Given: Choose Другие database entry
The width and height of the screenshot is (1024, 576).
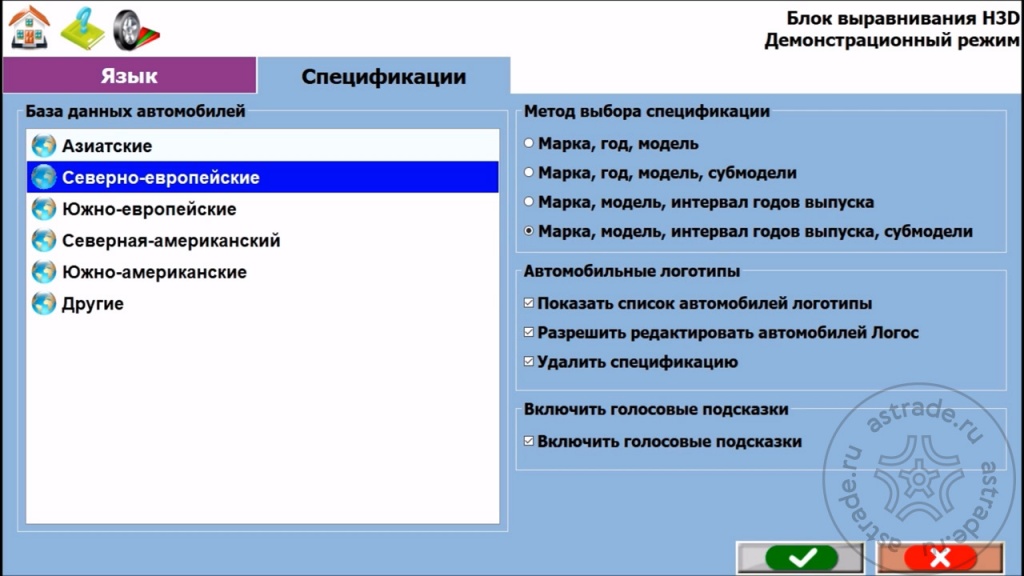Looking at the screenshot, I should (263, 304).
